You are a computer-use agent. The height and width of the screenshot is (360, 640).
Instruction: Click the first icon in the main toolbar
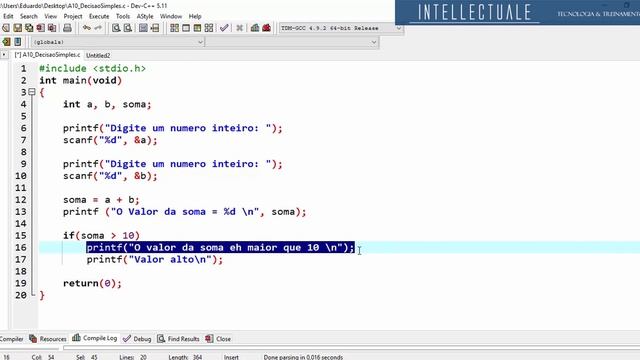click(6, 28)
